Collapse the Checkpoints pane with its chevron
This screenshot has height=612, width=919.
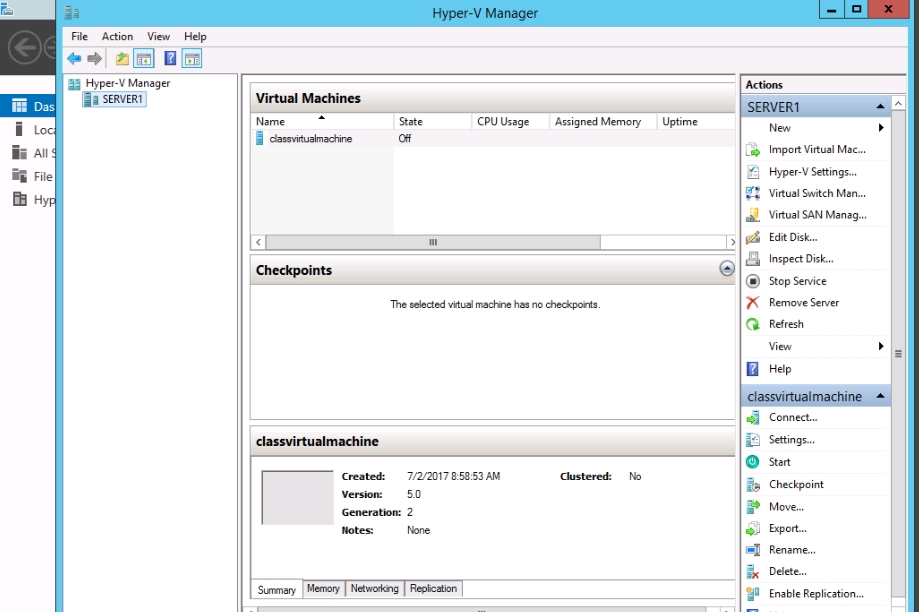tap(727, 269)
